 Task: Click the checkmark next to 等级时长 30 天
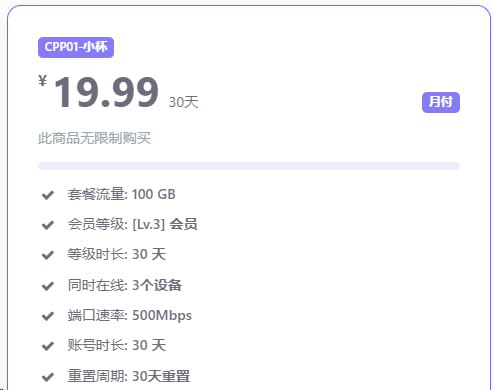click(x=48, y=255)
